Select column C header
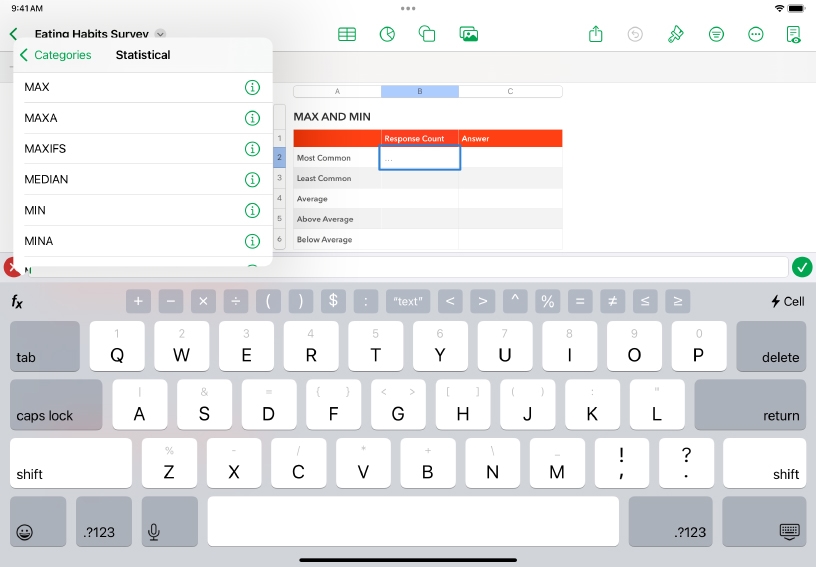This screenshot has width=816, height=567. pyautogui.click(x=510, y=92)
